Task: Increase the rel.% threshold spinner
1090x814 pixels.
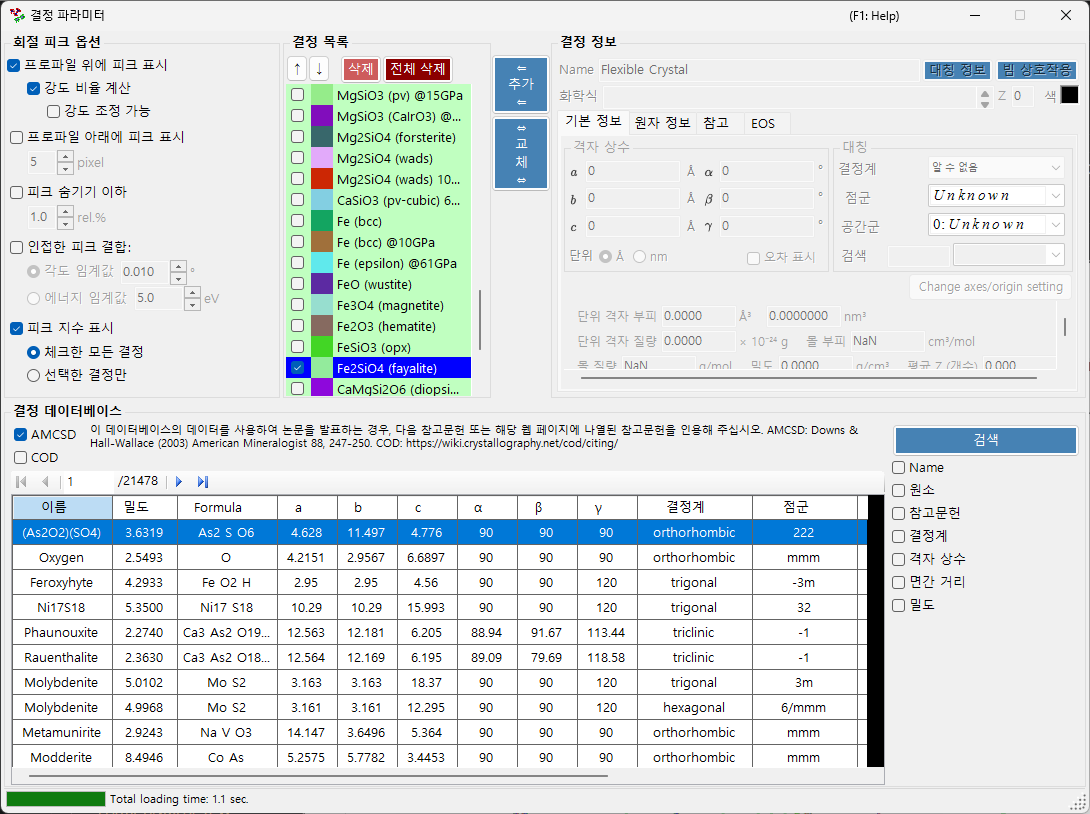Action: [x=65, y=211]
